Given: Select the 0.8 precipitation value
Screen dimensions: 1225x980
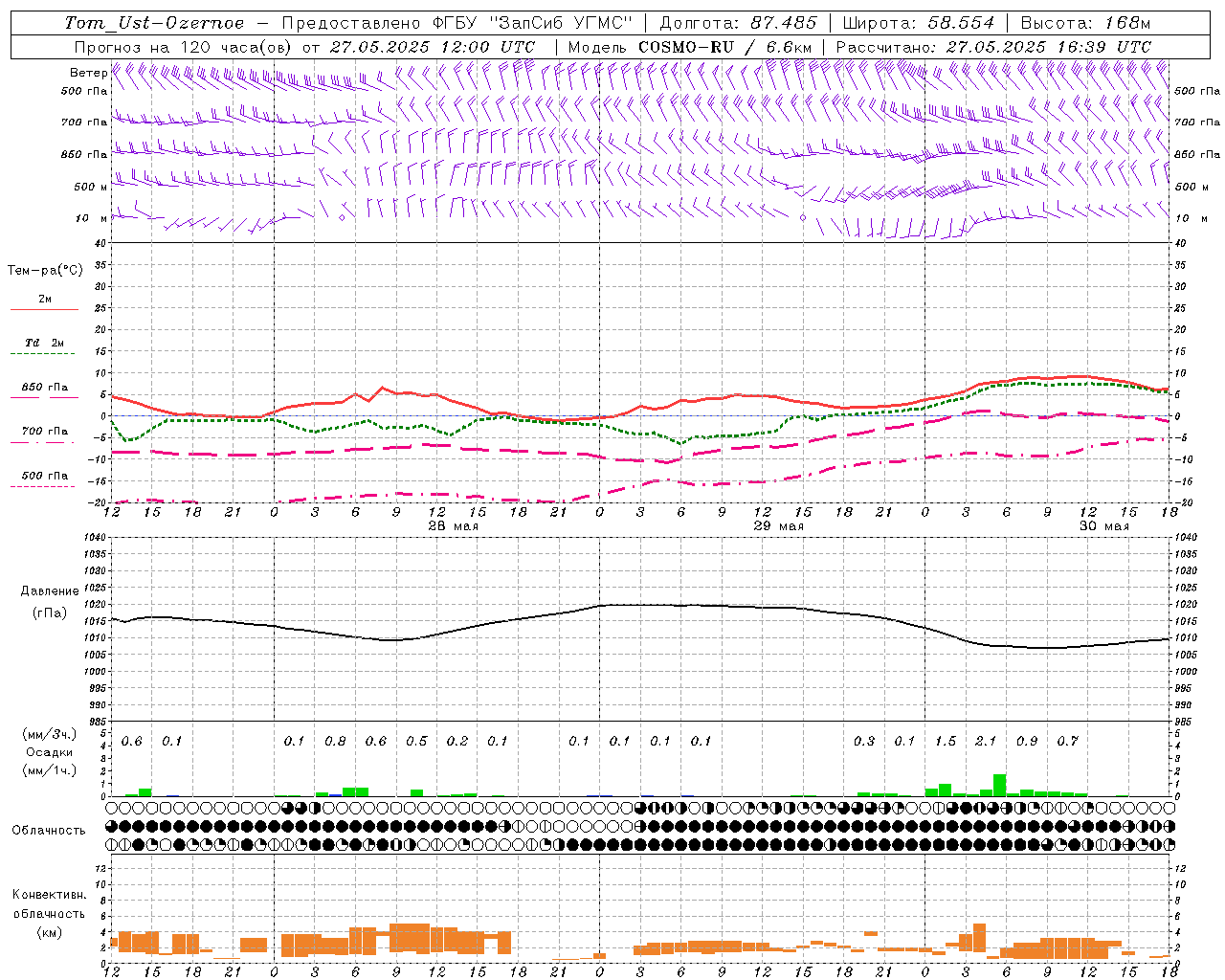Looking at the screenshot, I should (x=335, y=741).
